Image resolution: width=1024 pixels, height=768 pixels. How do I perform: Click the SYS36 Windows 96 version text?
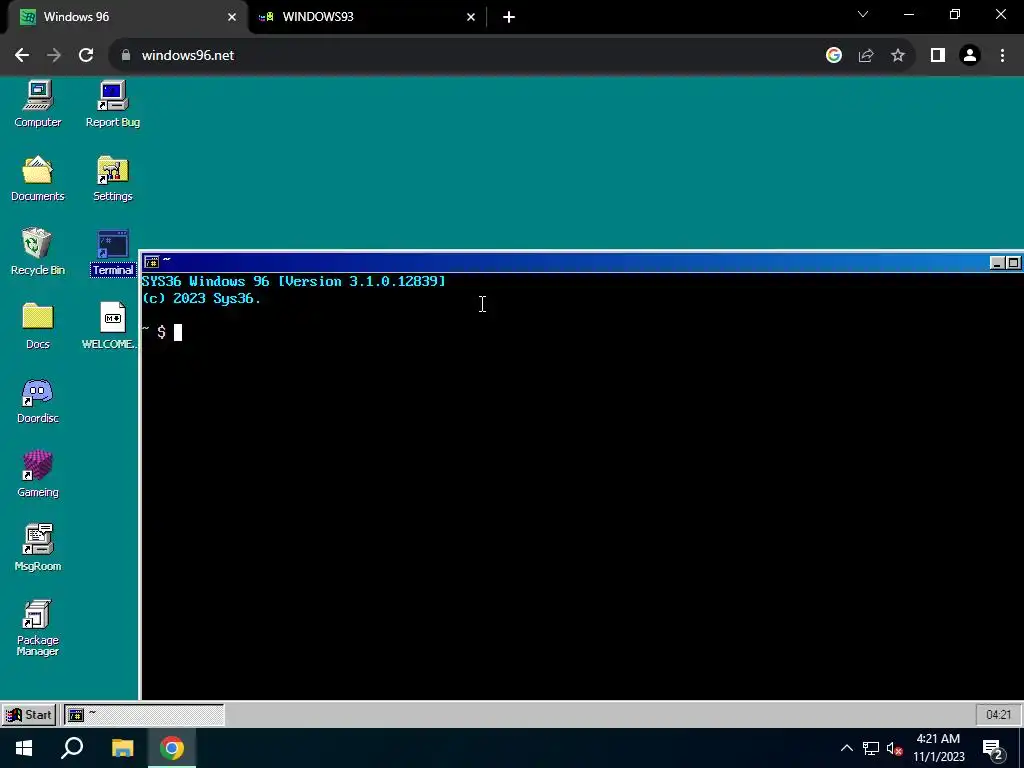293,281
